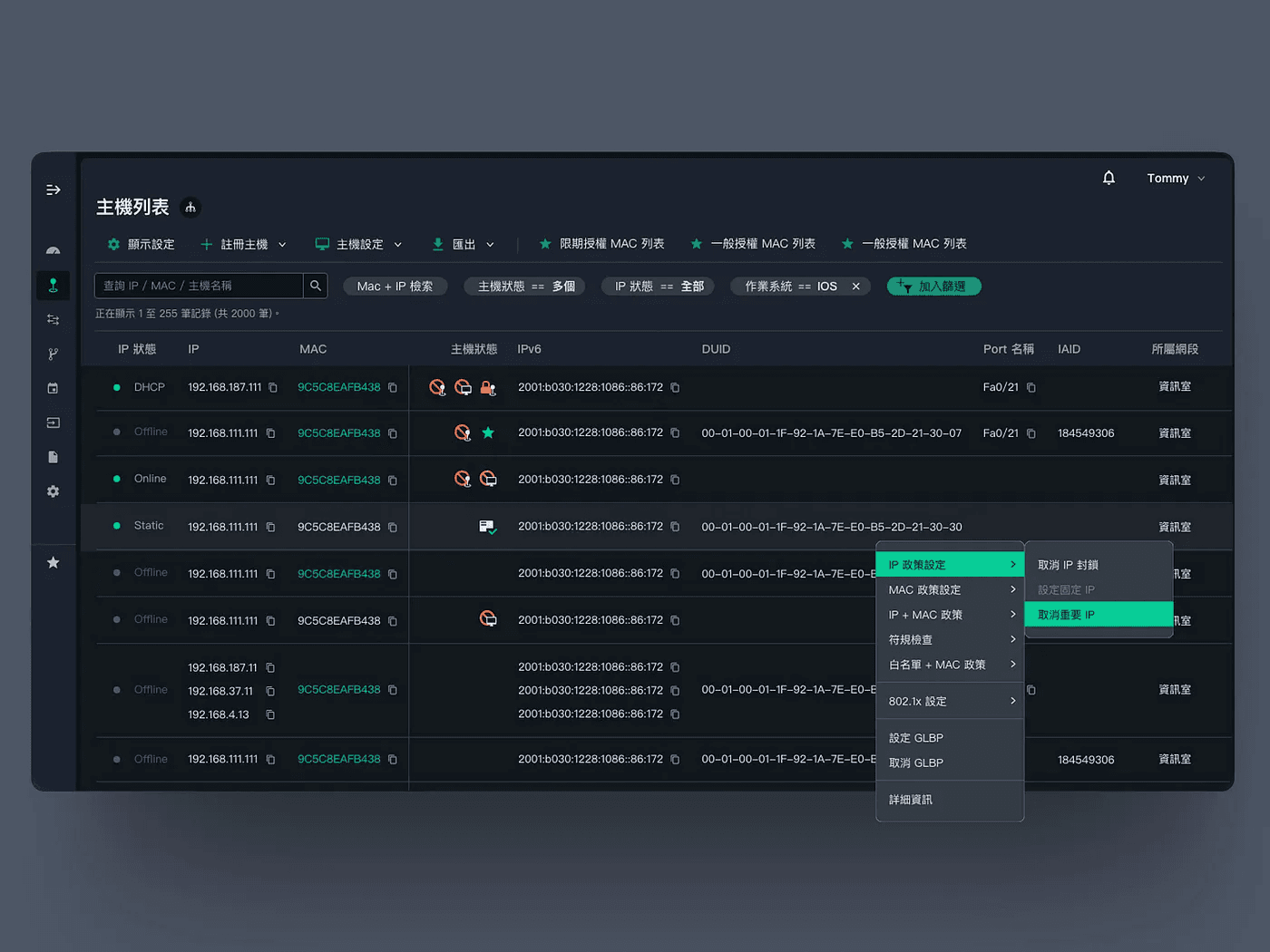
Task: Copy the DHCP row IP 192.168.187.111
Action: point(272,387)
